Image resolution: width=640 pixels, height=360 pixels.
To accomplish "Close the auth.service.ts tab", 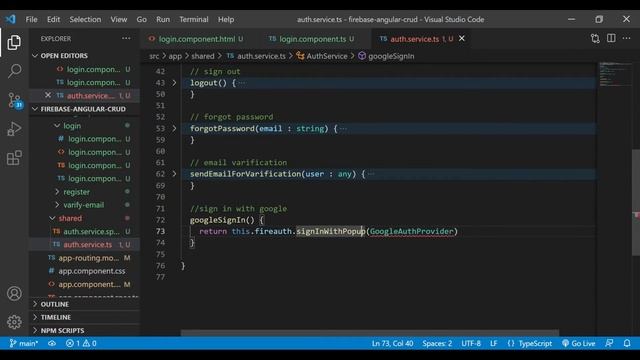I will (462, 38).
